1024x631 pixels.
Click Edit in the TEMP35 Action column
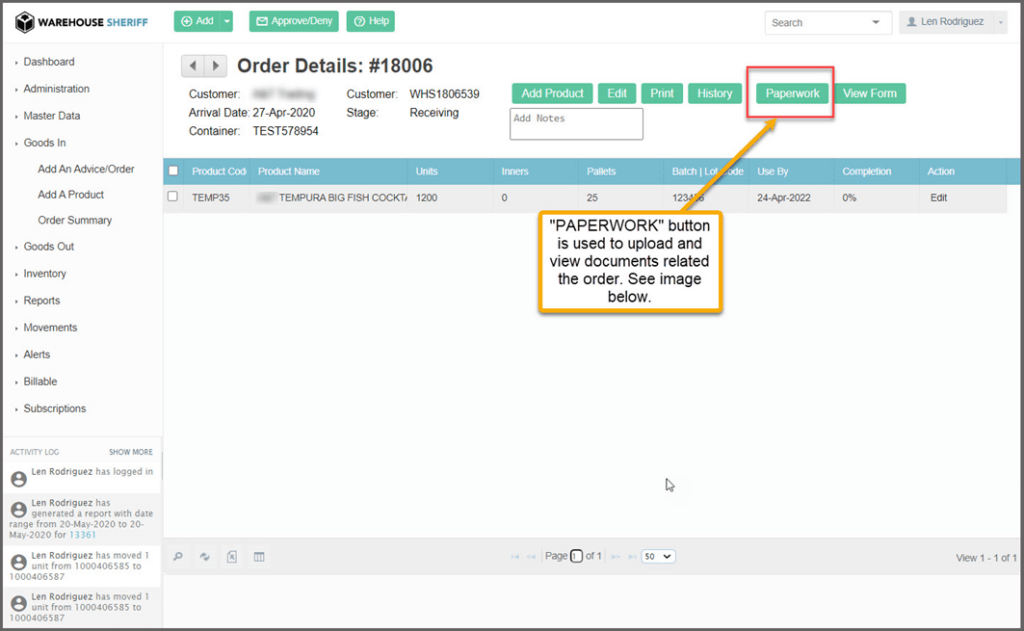(938, 198)
